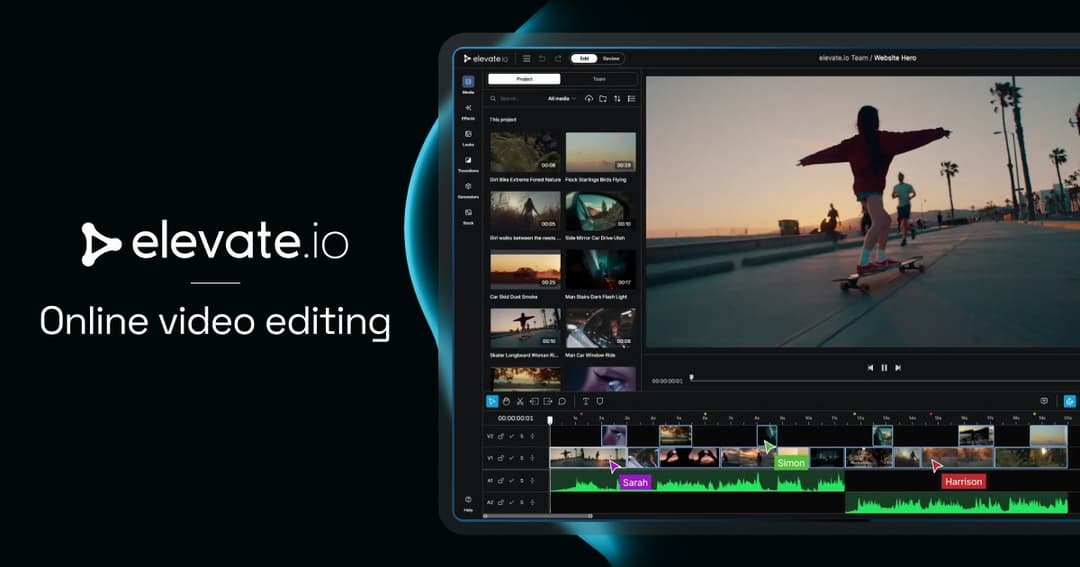Open the Help icon in sidebar
The height and width of the screenshot is (567, 1080).
click(x=468, y=503)
